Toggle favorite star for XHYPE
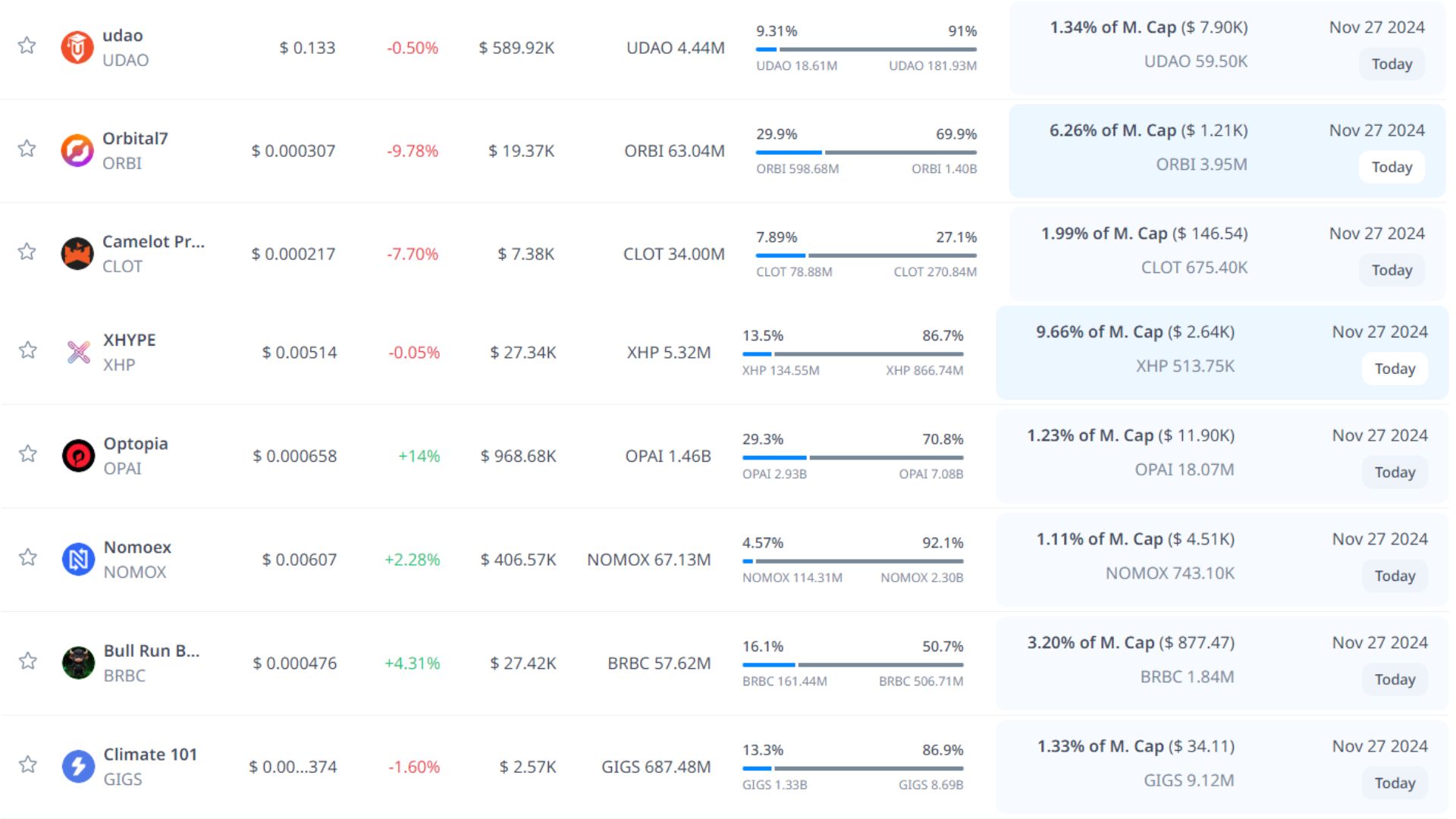 28,350
